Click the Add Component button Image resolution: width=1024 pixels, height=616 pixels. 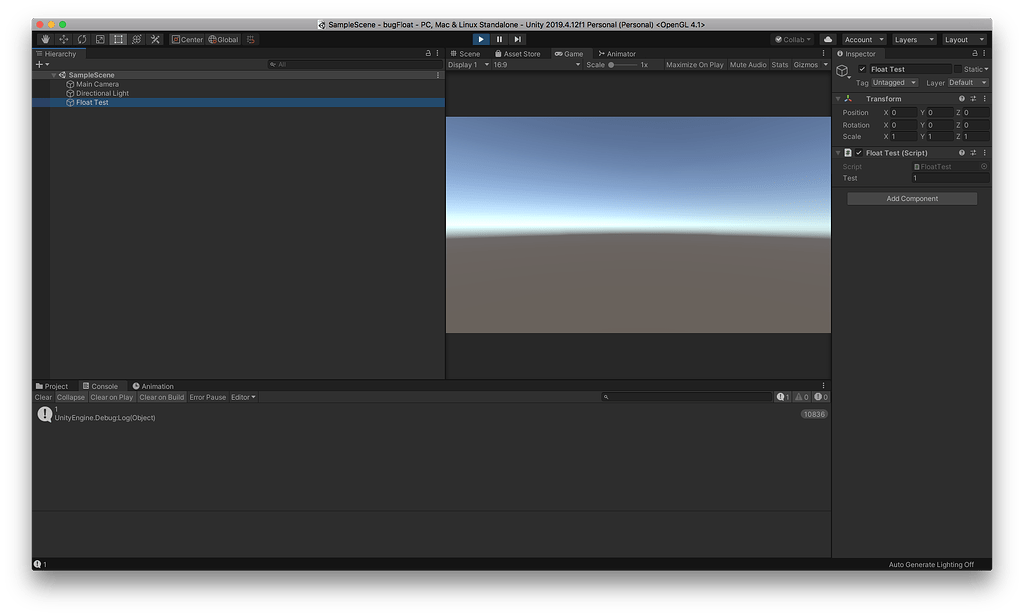pos(912,199)
